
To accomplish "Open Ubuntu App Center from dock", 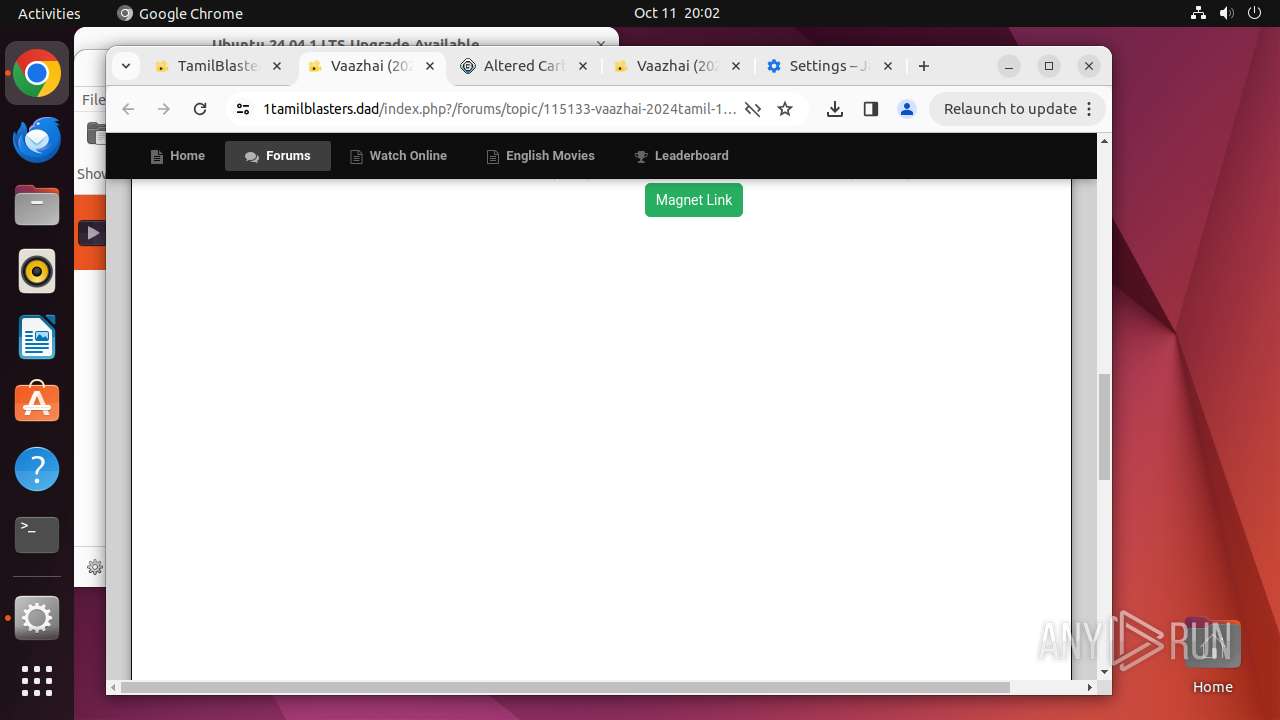I will click(37, 403).
